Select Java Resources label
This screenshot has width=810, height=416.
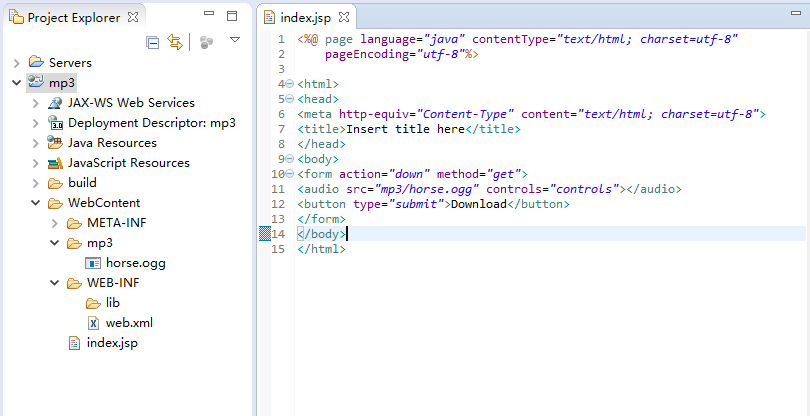click(112, 143)
